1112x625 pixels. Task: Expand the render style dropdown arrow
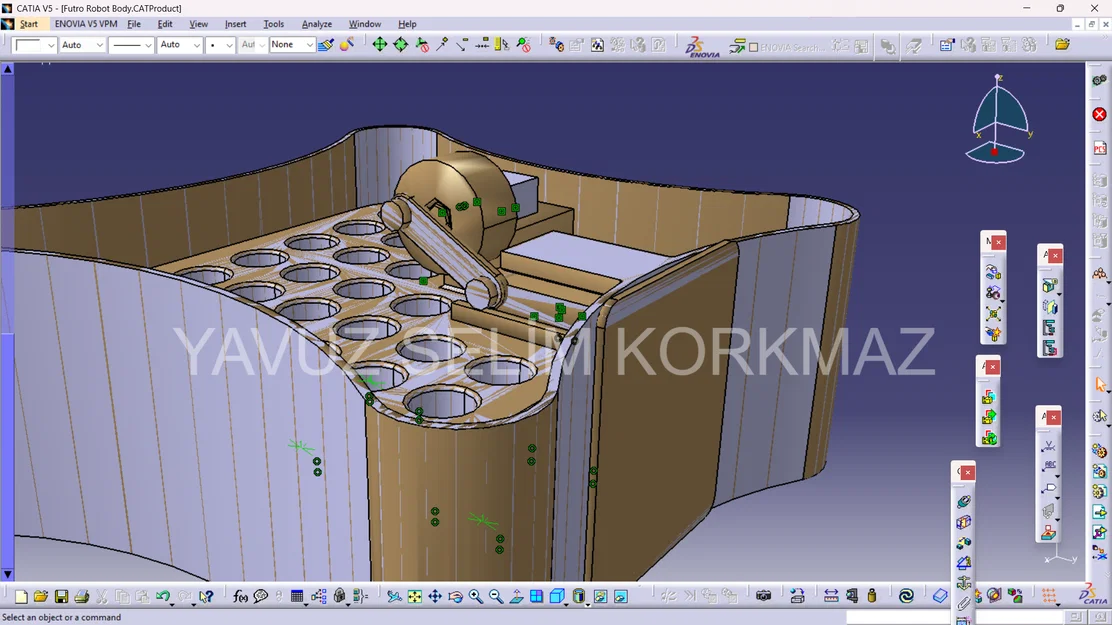pos(588,605)
